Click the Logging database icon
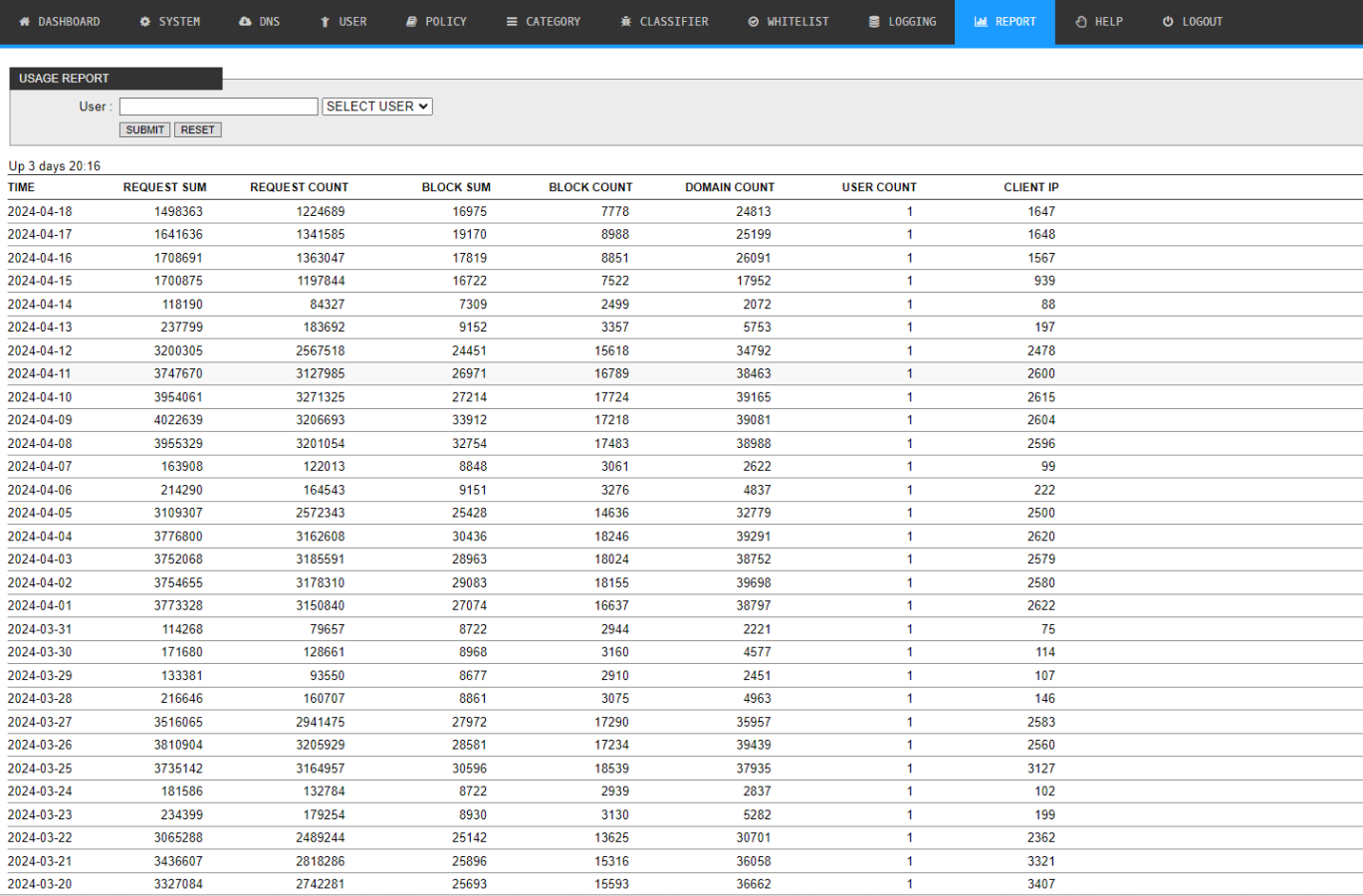 point(874,22)
